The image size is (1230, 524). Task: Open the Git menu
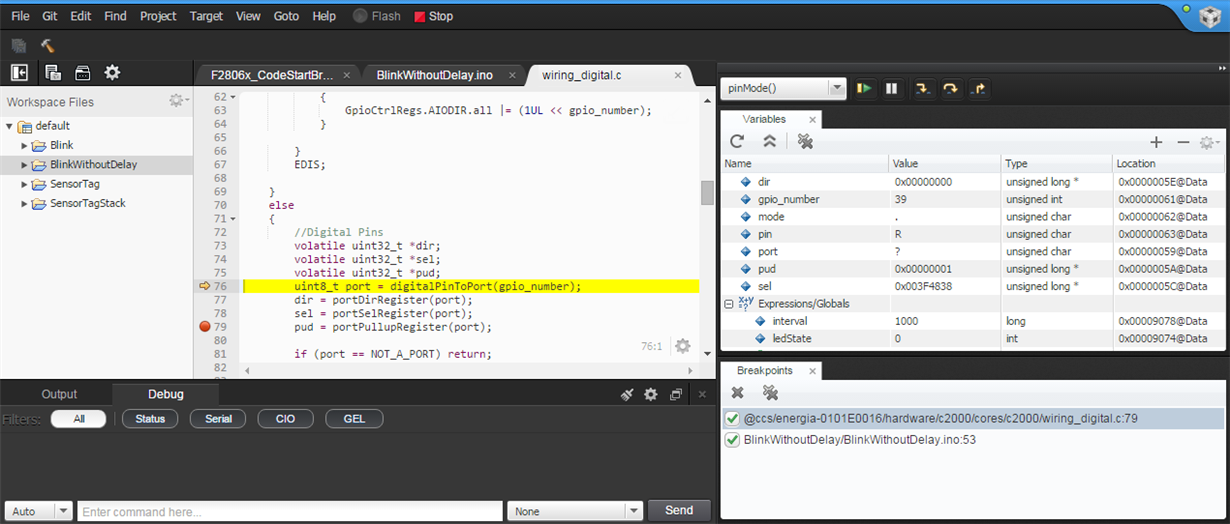[49, 16]
